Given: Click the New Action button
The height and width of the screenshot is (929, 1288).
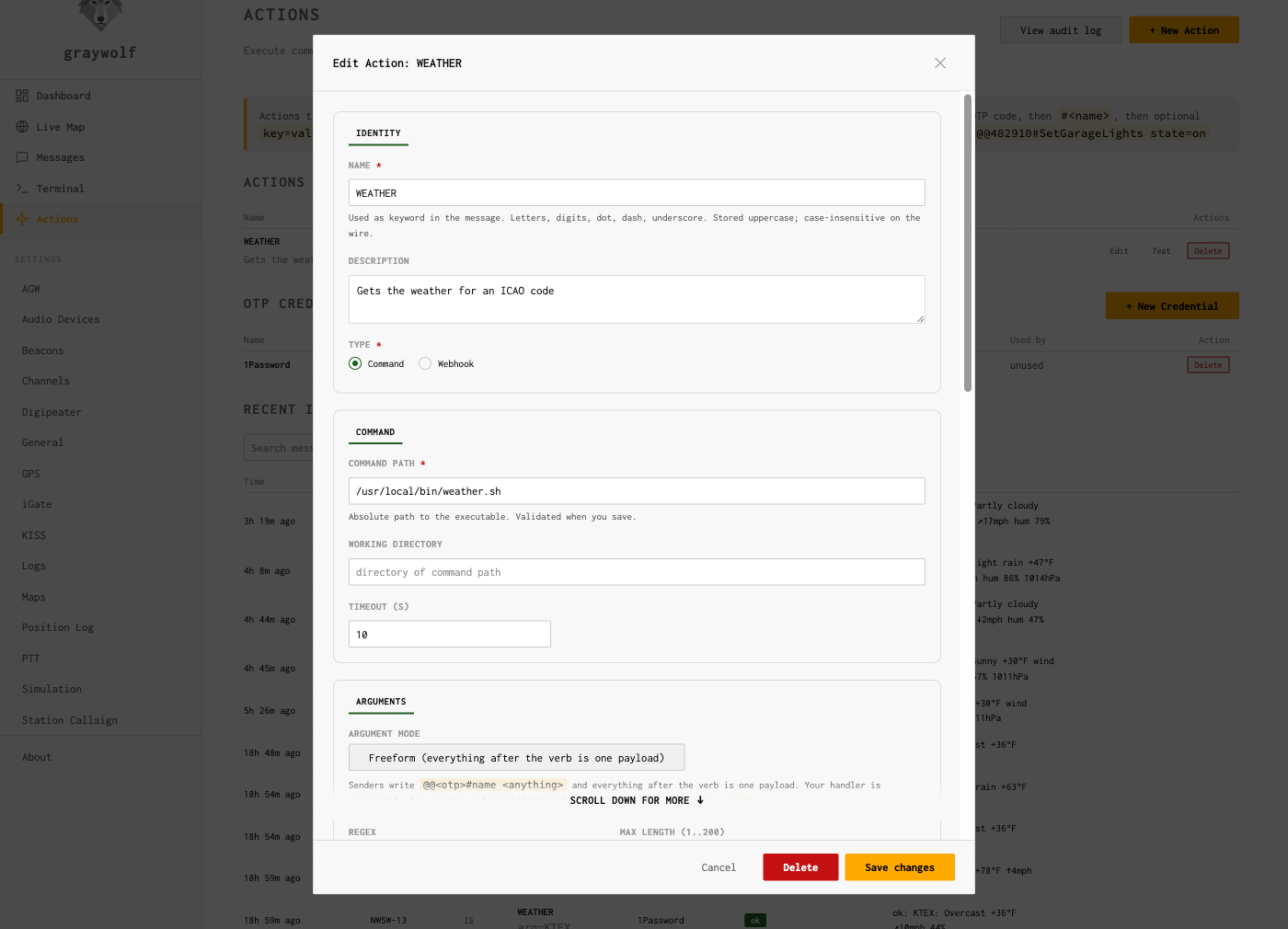Looking at the screenshot, I should (x=1184, y=30).
